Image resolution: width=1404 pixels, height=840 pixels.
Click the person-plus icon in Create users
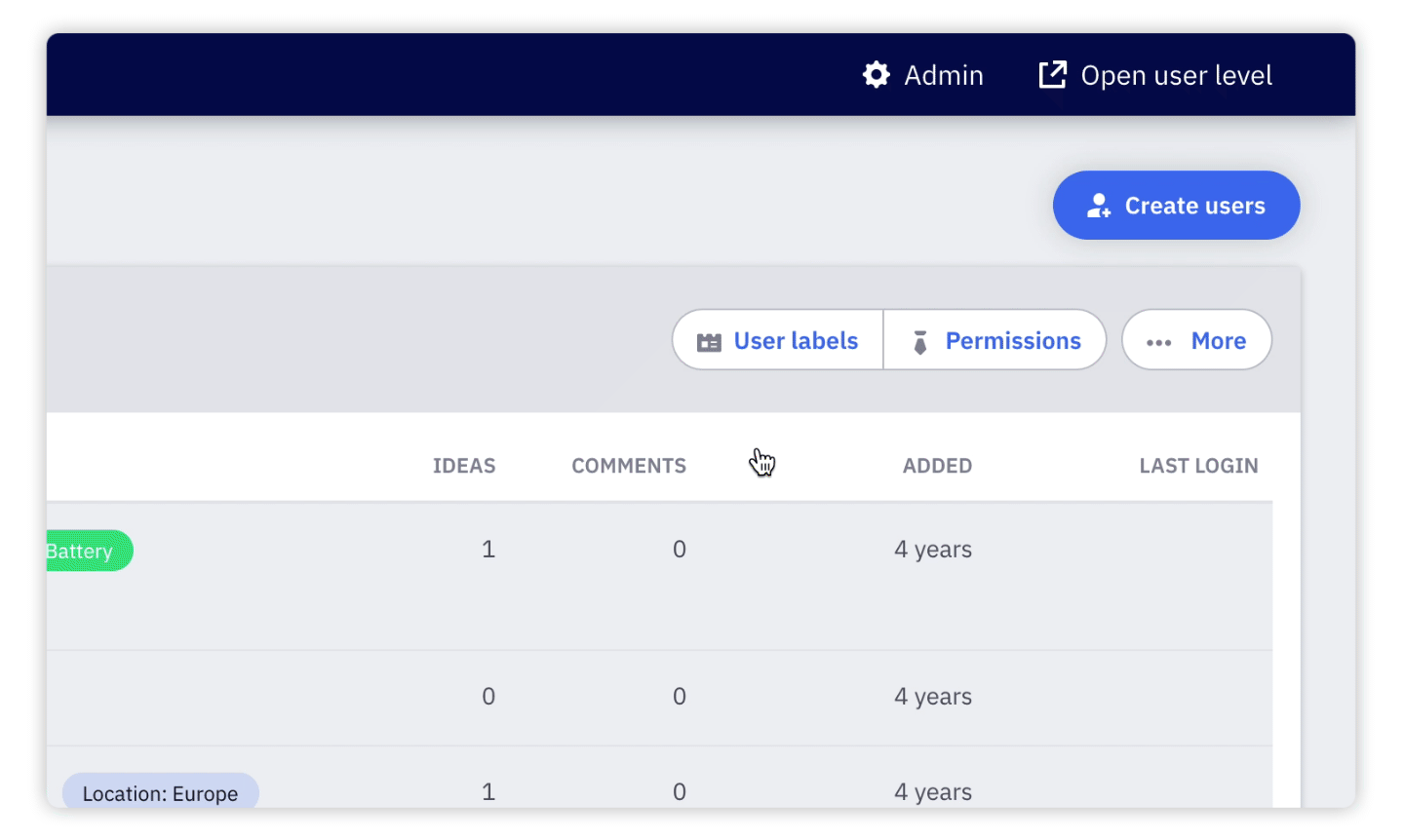[x=1099, y=206]
